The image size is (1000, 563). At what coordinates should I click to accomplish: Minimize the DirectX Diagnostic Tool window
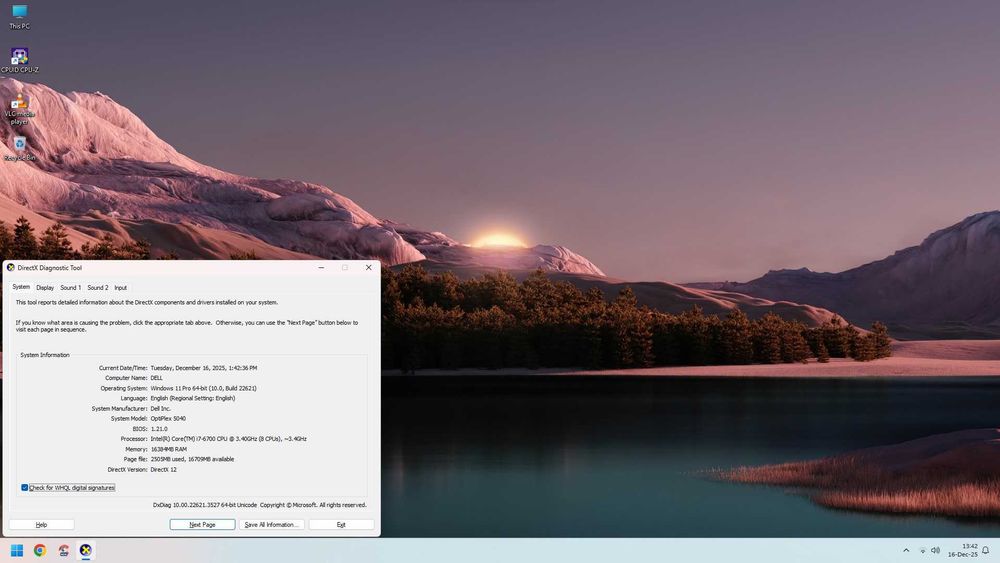[x=321, y=268]
